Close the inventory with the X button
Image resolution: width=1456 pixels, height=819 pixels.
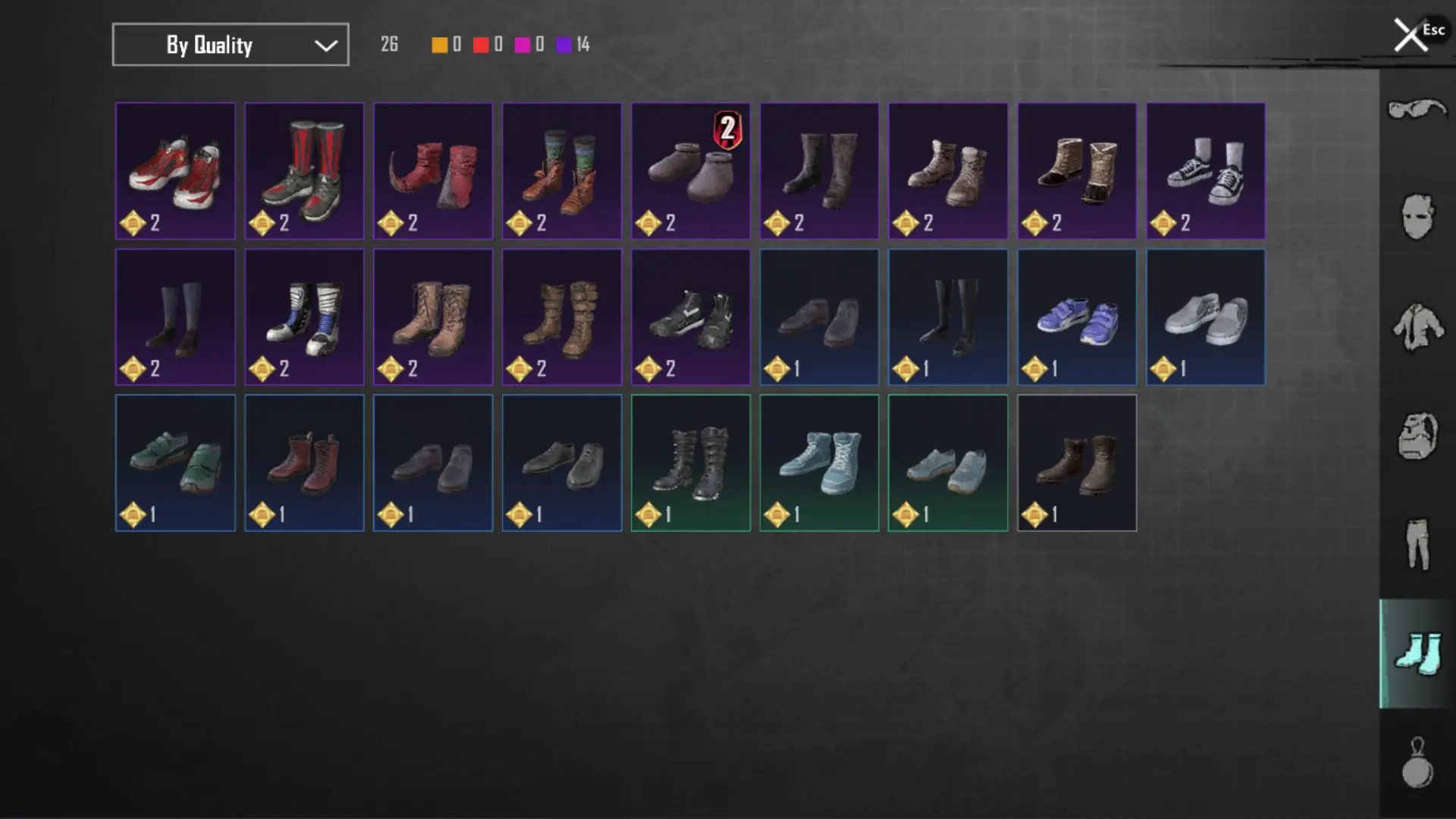point(1410,35)
